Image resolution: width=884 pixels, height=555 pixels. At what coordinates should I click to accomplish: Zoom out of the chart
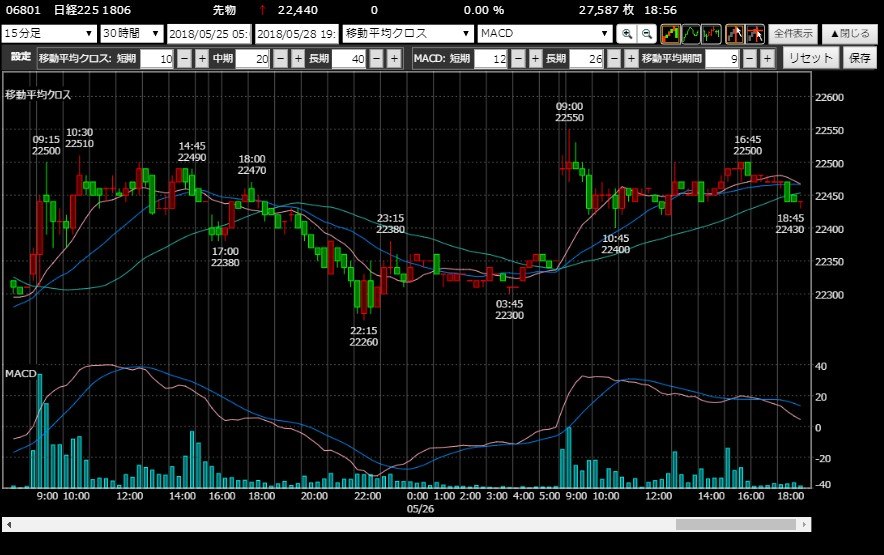pyautogui.click(x=647, y=34)
